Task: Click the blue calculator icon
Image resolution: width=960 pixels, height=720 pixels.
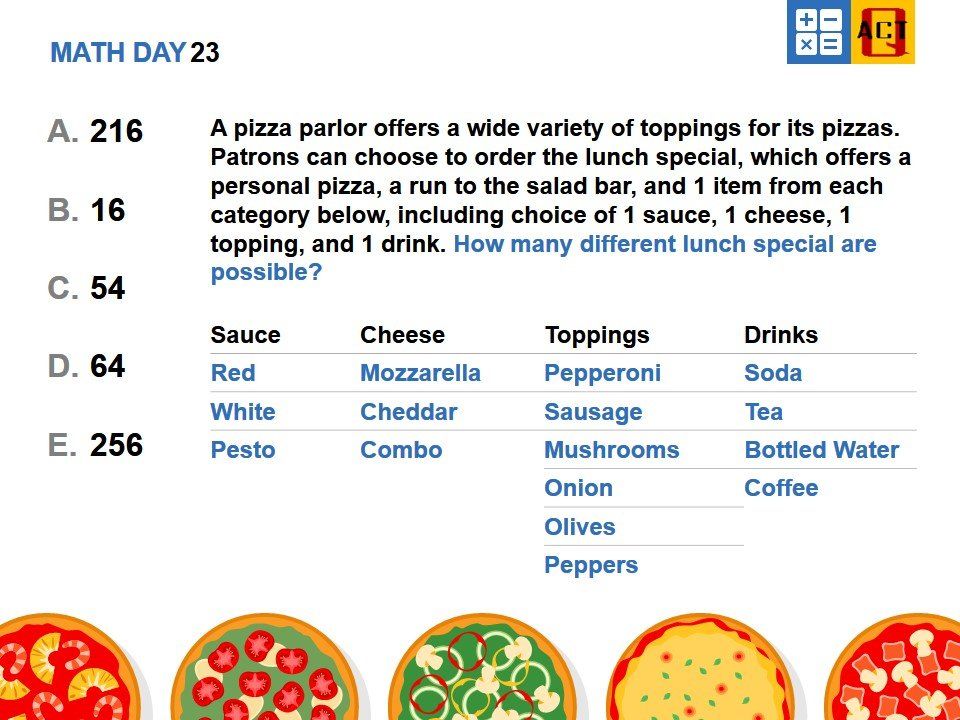Action: (819, 32)
